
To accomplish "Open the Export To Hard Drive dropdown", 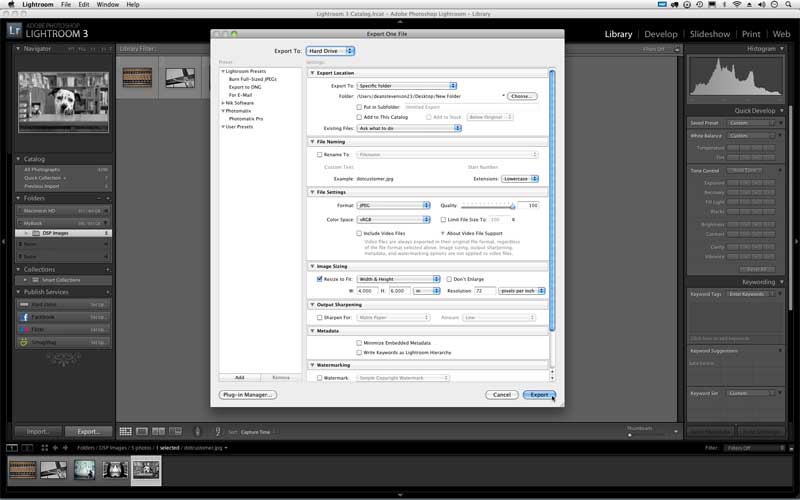I will point(330,50).
